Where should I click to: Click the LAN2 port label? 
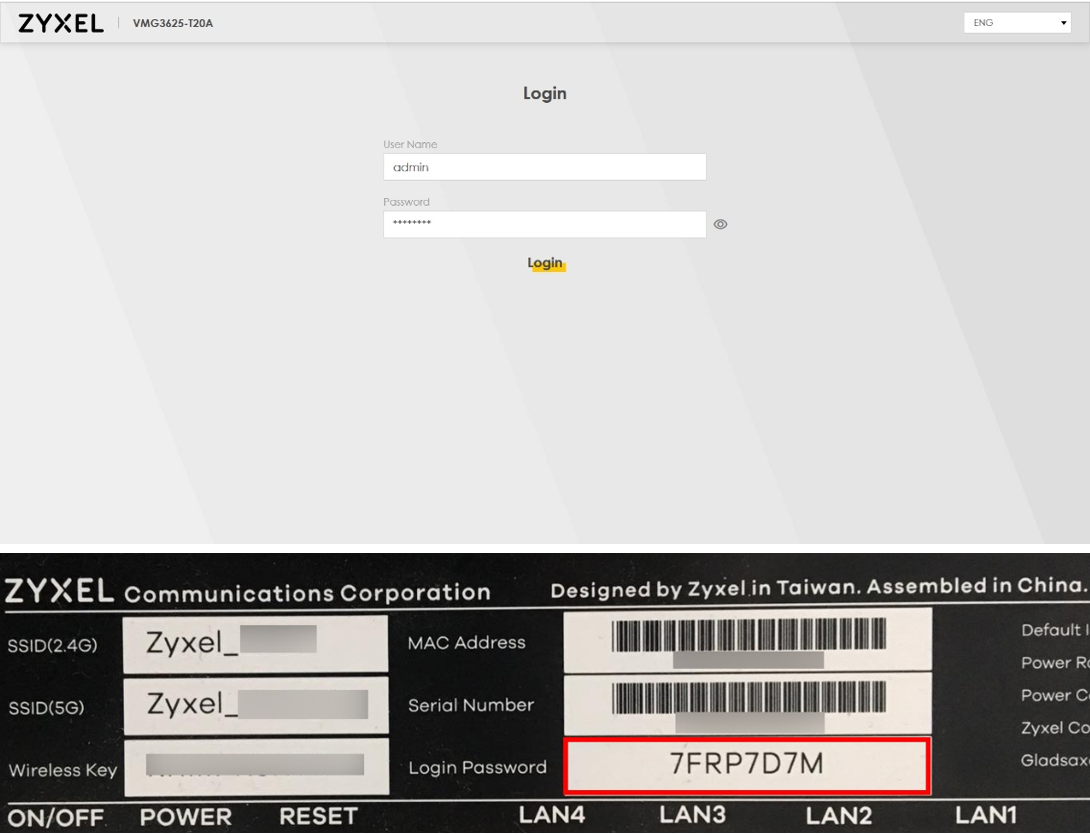click(x=838, y=815)
